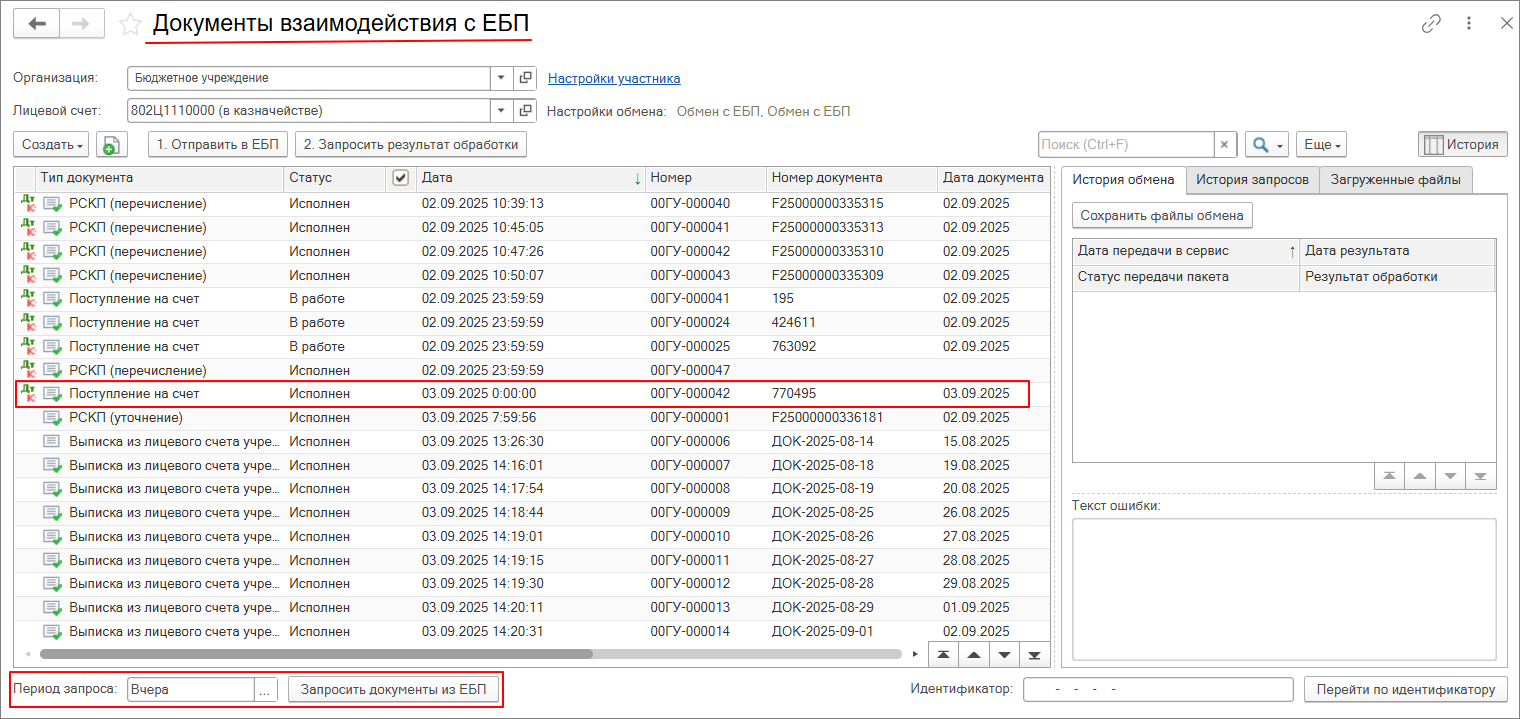The height and width of the screenshot is (719, 1520).
Task: Expand the Лицевой счет dropdown
Action: (x=502, y=111)
